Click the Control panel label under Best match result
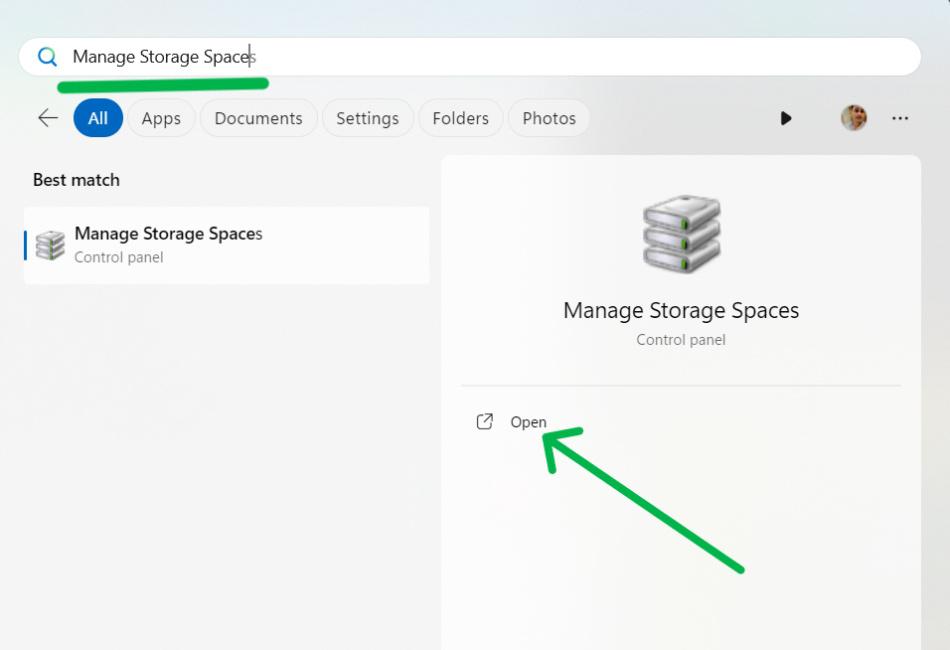Viewport: 950px width, 650px height. [118, 257]
